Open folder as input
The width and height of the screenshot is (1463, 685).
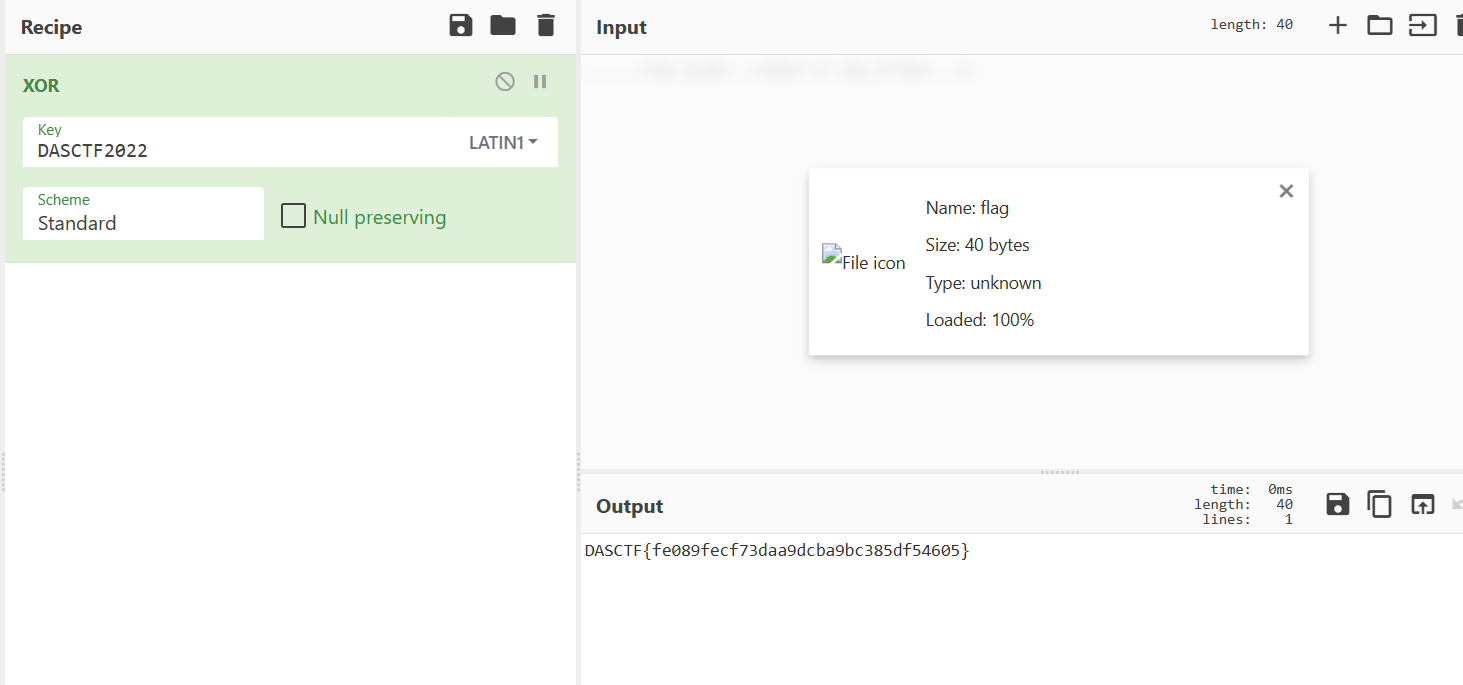coord(1380,26)
